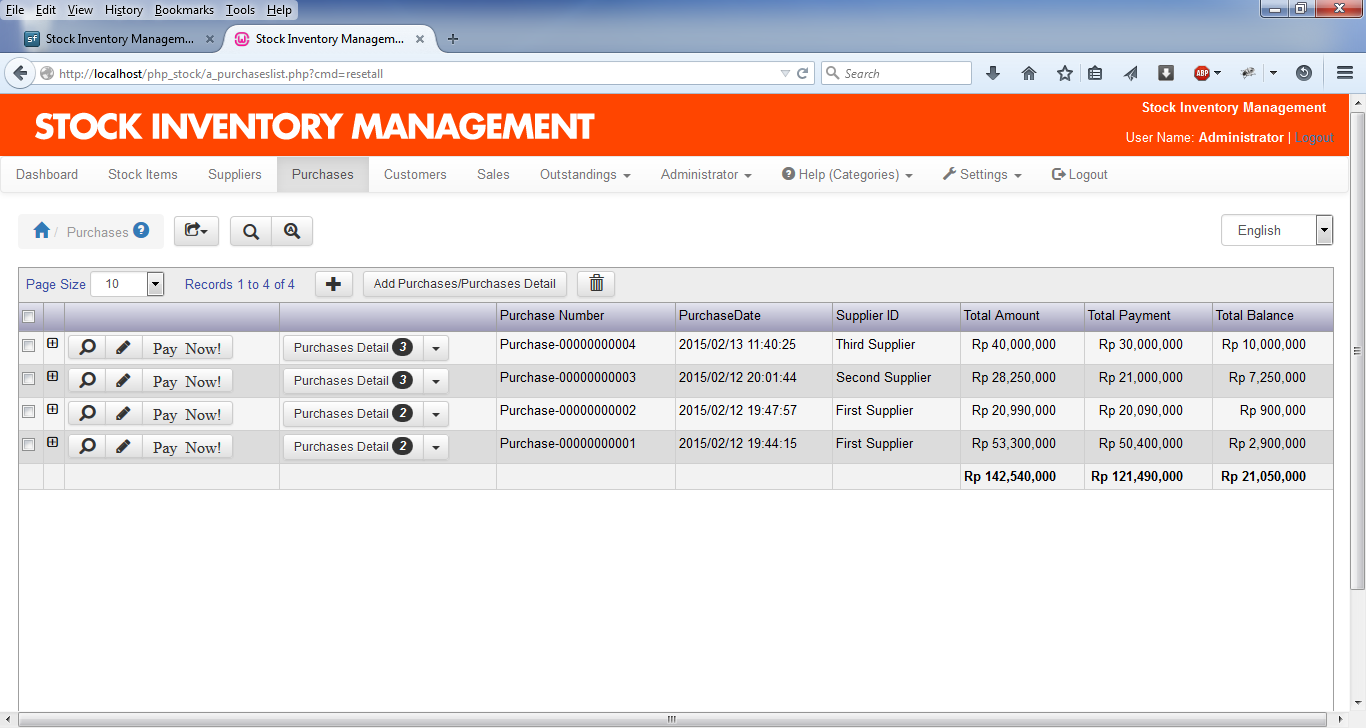Open Purchases Detail caret for Purchase-00000000002

pos(436,414)
